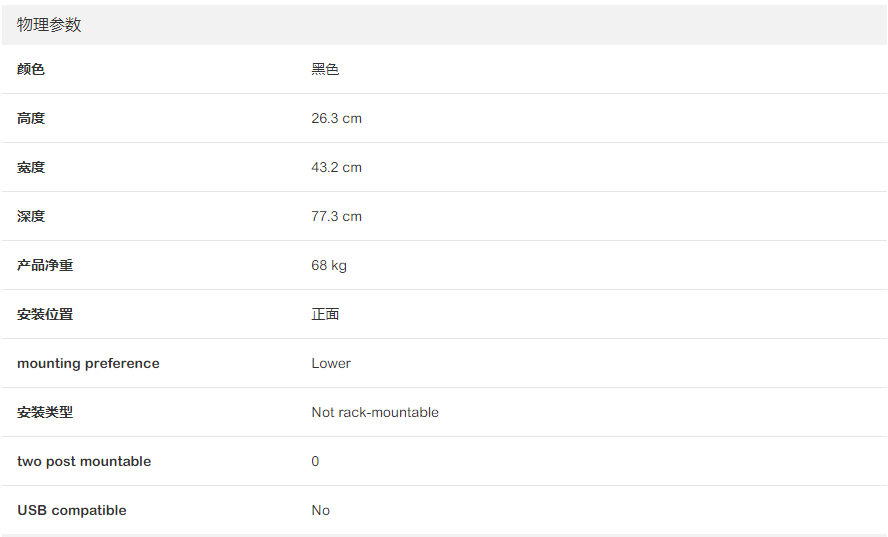Click the No value for USB compatible

(x=320, y=510)
